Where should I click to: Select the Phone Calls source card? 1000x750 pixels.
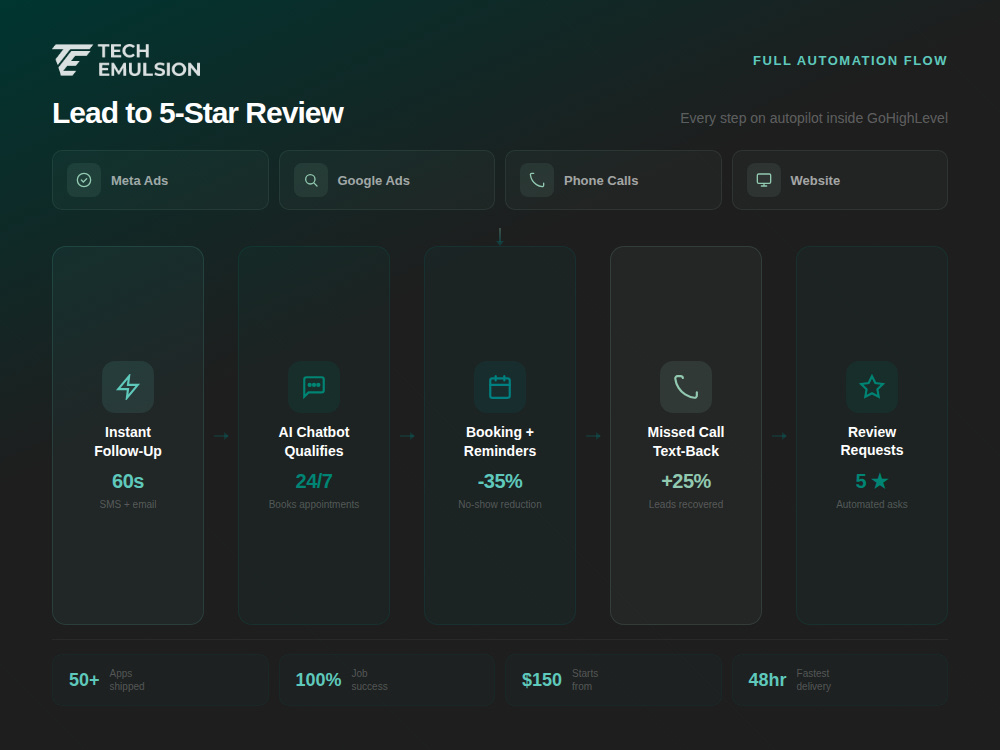(x=614, y=180)
